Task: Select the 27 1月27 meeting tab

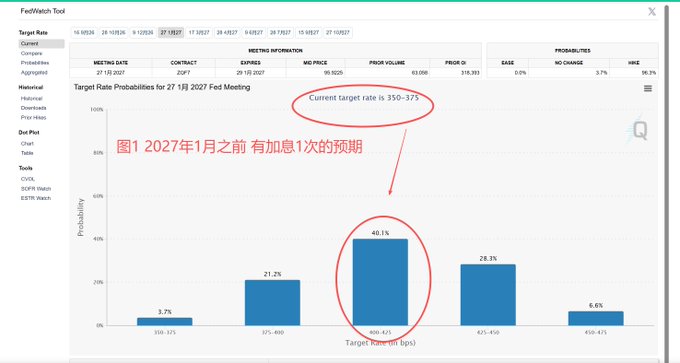Action: 171,33
